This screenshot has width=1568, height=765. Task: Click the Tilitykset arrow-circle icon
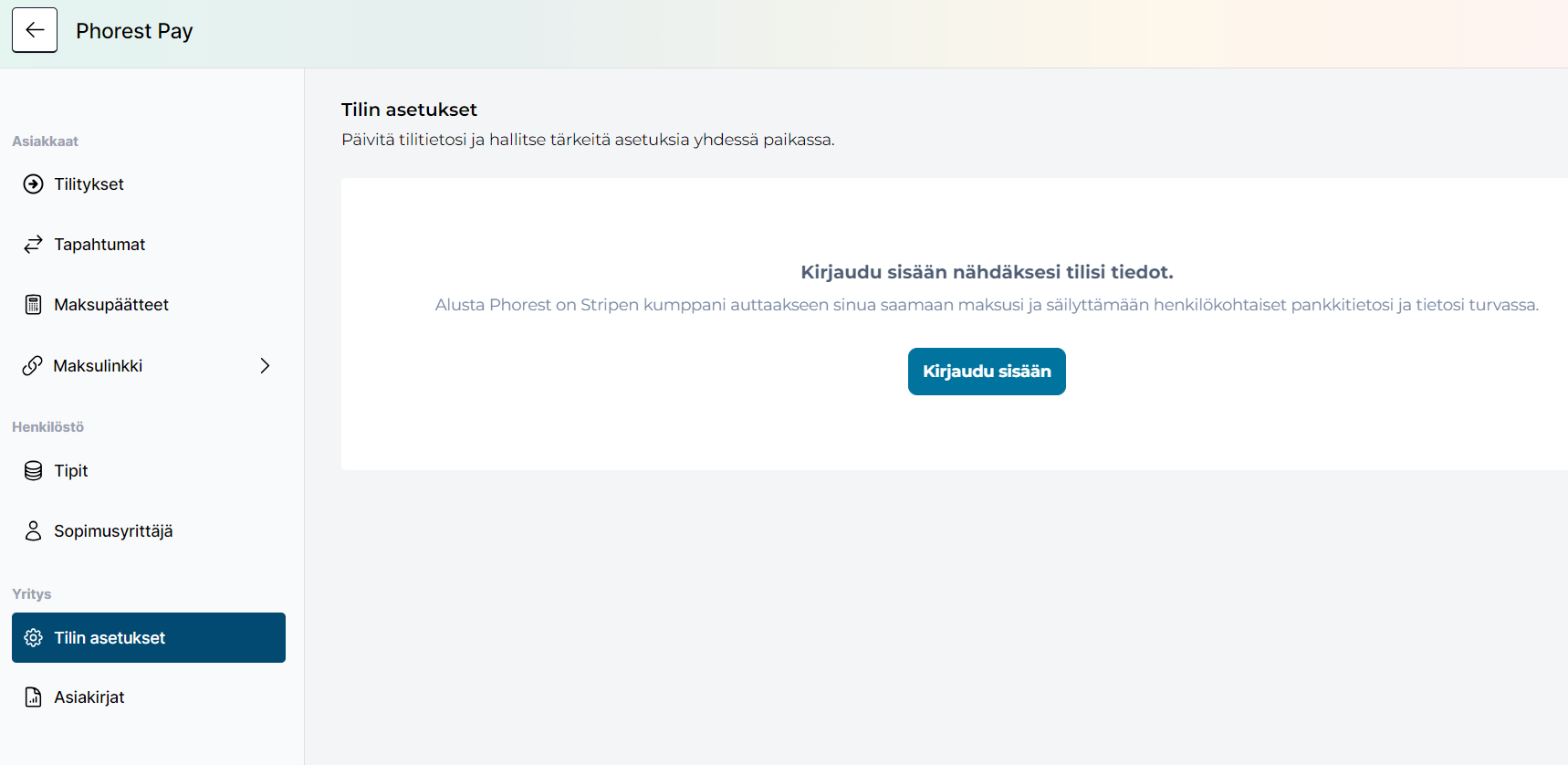point(33,184)
